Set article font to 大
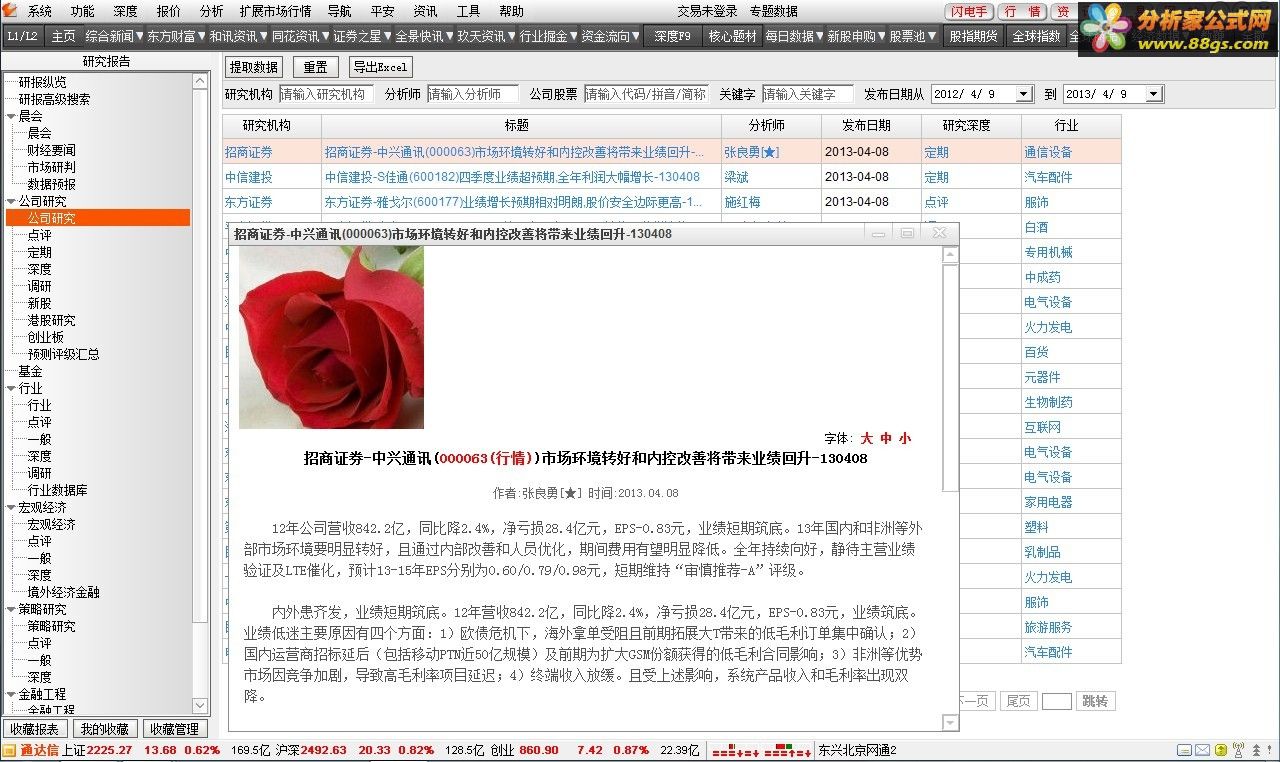1280x762 pixels. tap(867, 438)
